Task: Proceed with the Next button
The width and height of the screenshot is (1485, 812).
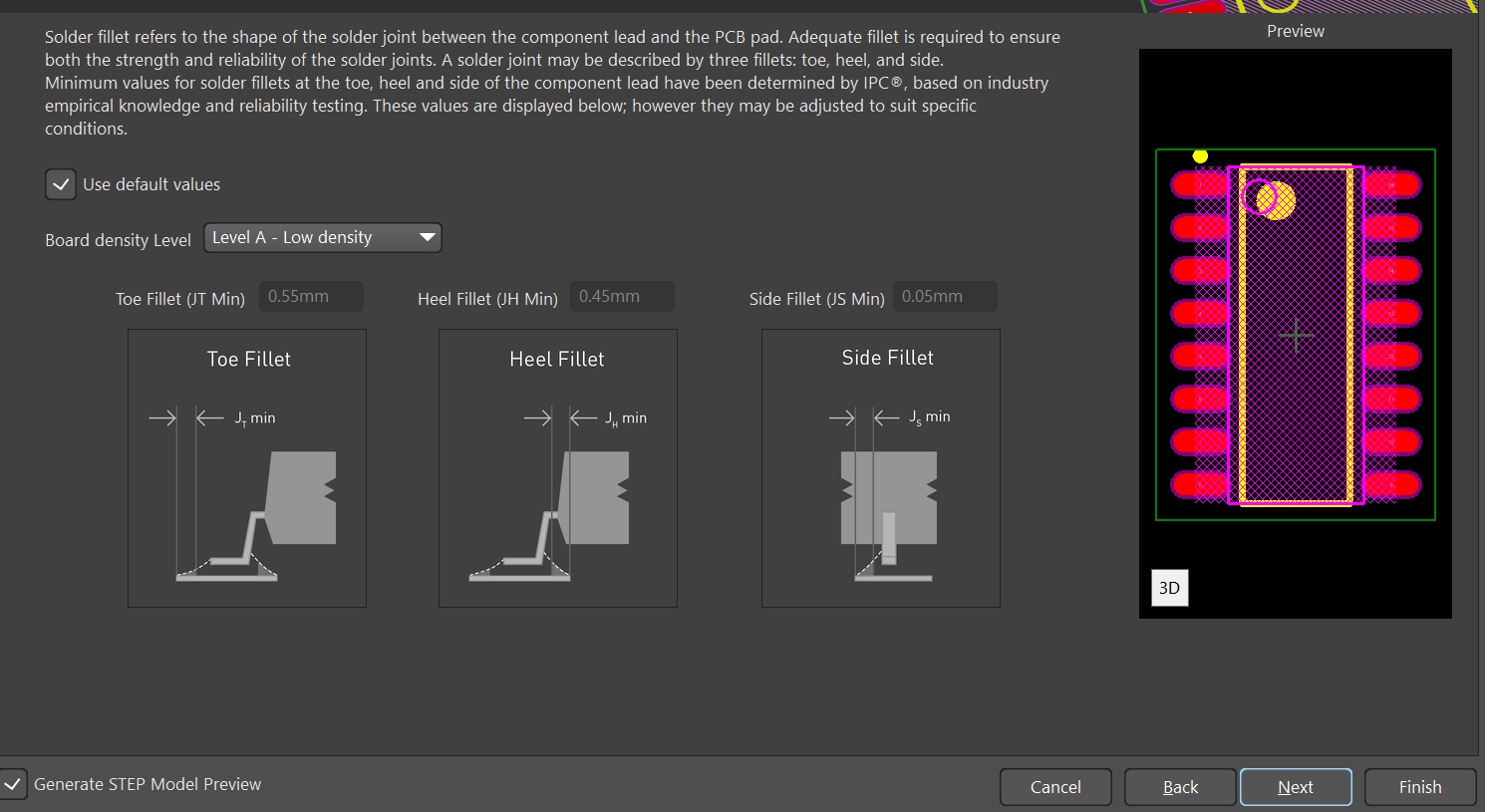Action: (1296, 787)
